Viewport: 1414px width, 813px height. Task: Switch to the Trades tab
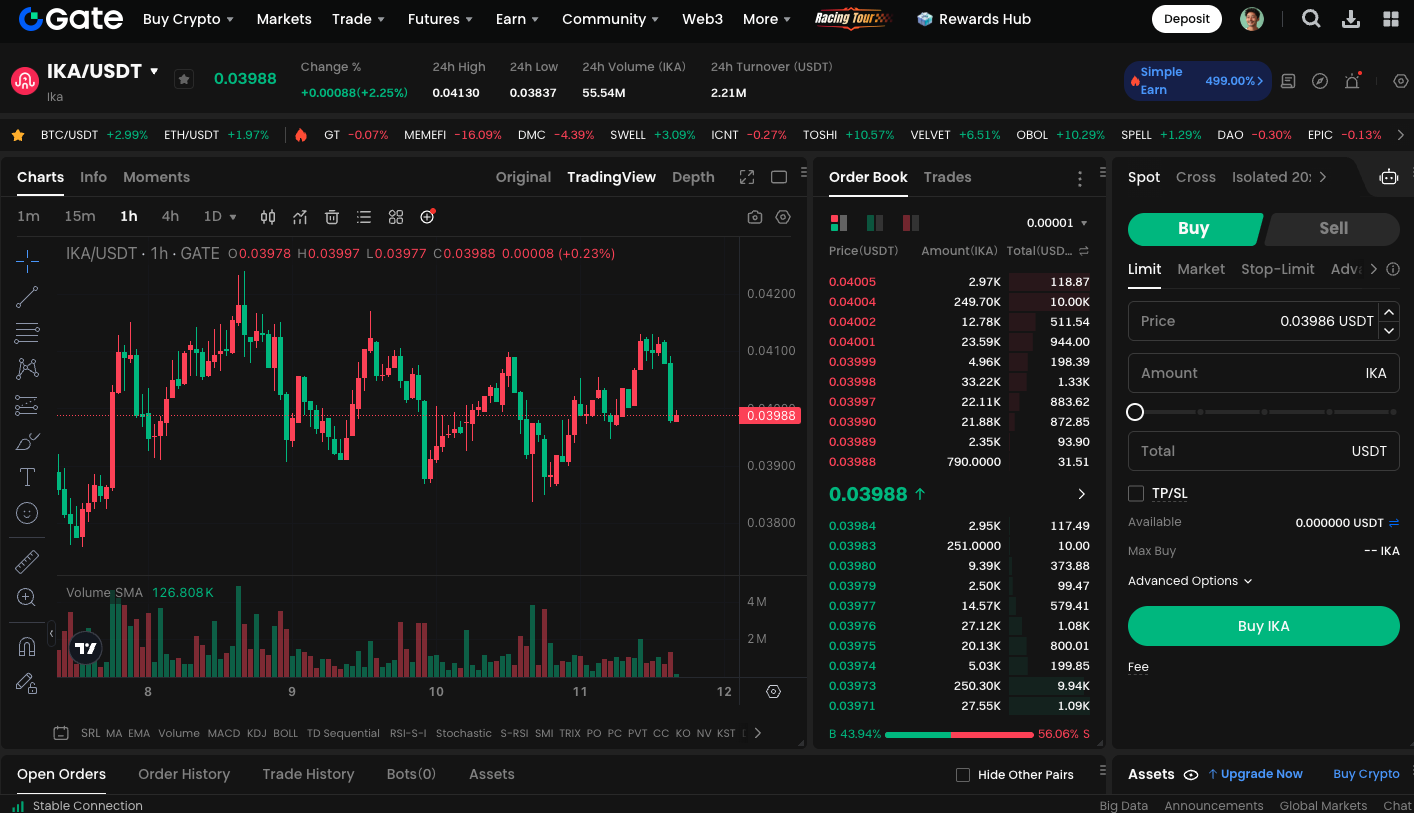[x=947, y=177]
